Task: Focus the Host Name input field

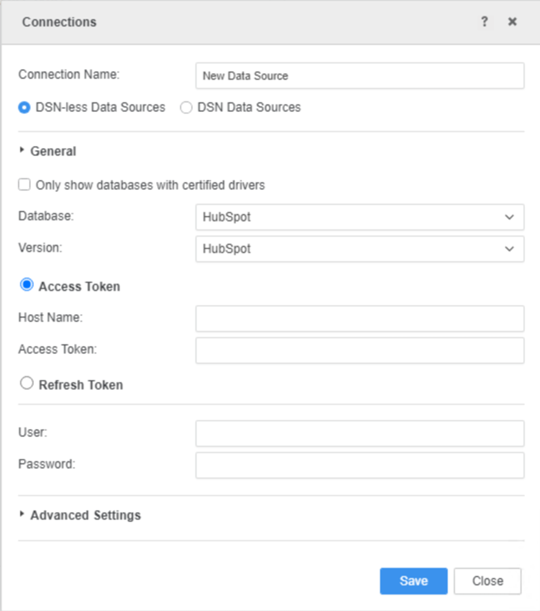Action: pyautogui.click(x=360, y=319)
